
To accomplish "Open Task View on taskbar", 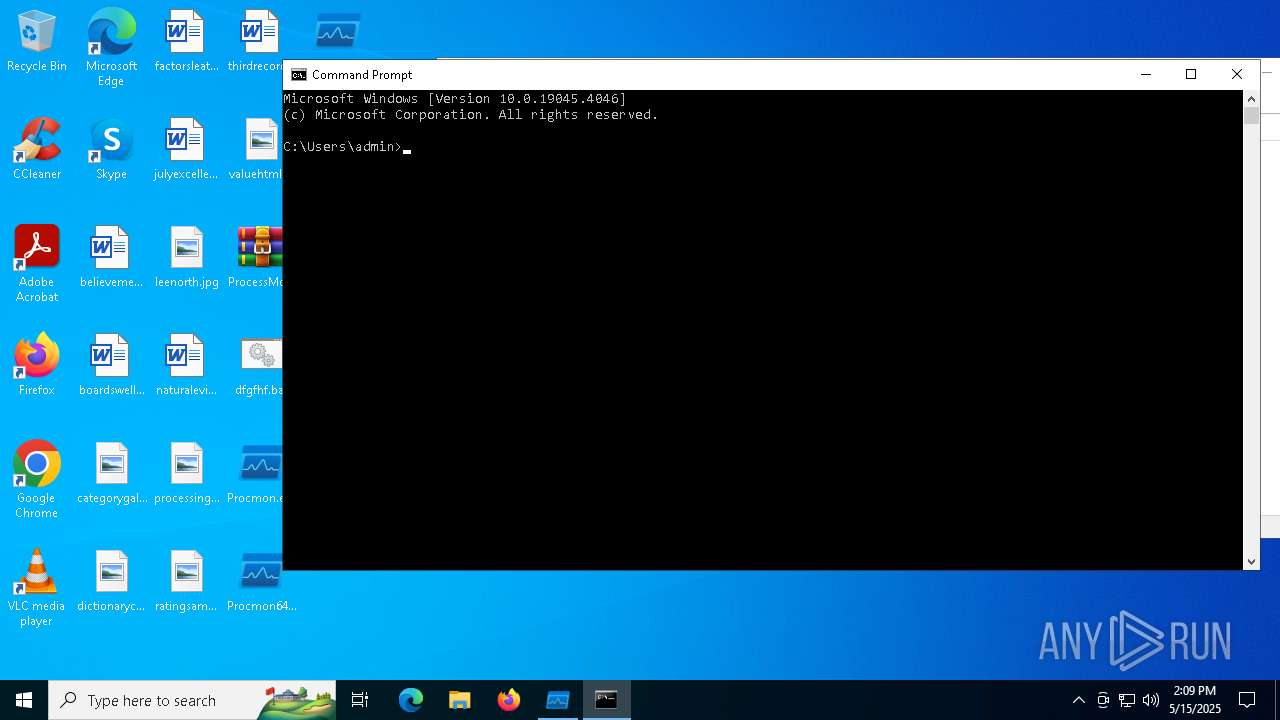I will click(360, 700).
